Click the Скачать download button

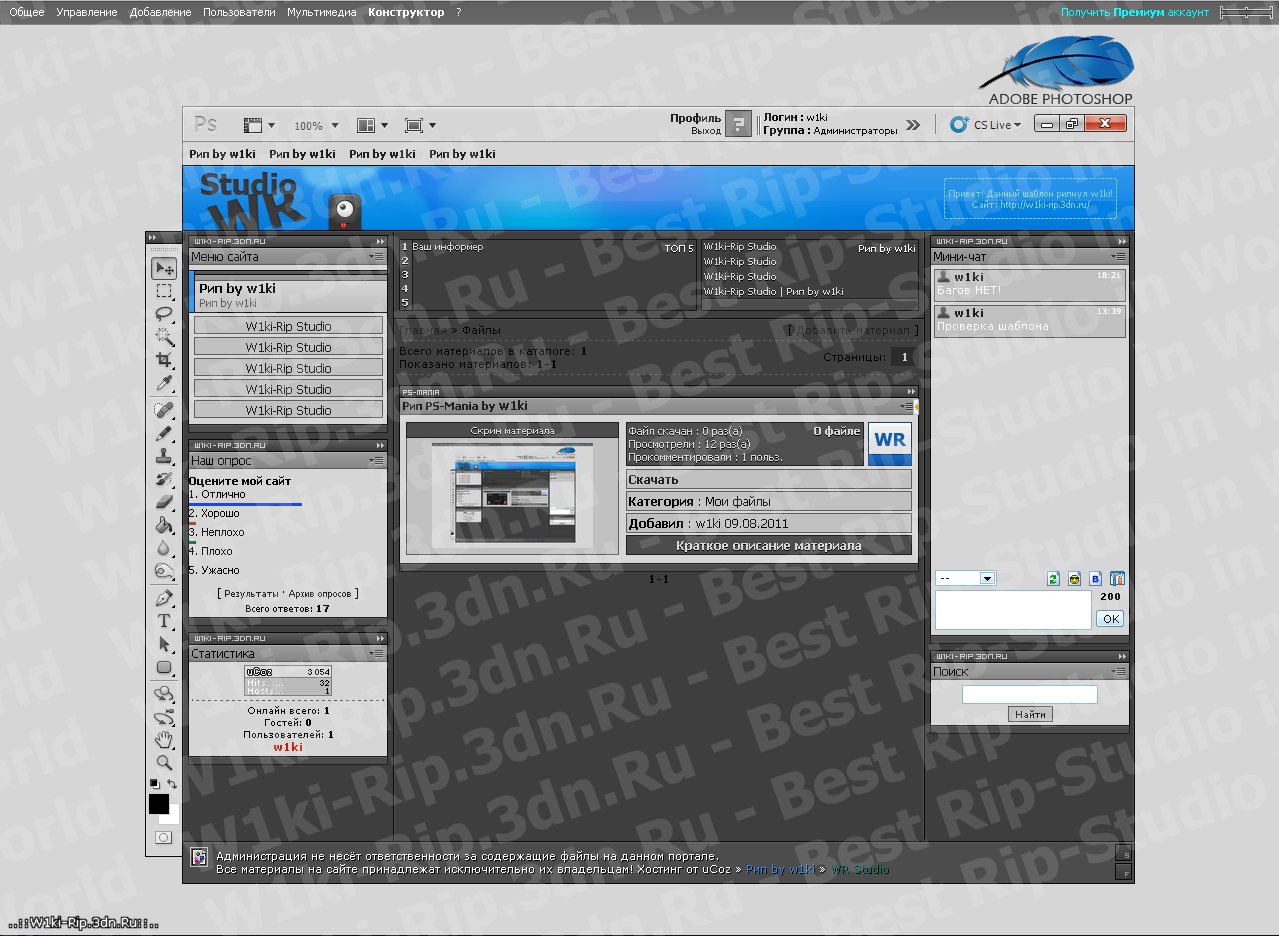[x=768, y=480]
